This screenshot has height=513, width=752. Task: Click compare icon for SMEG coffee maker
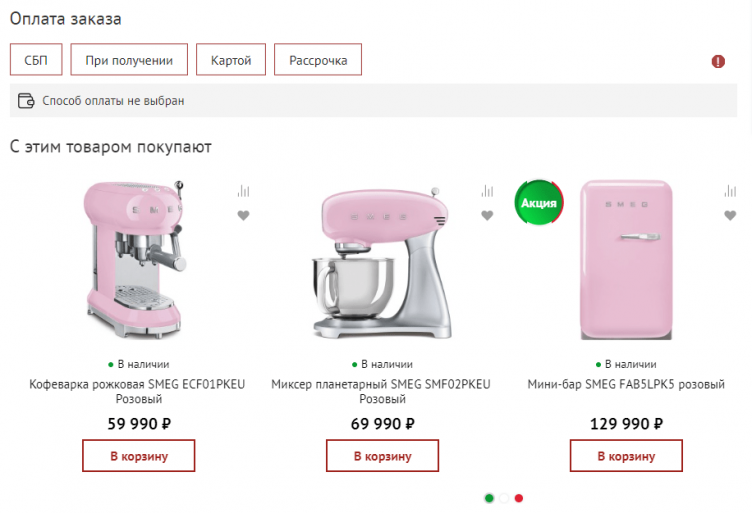tap(243, 191)
